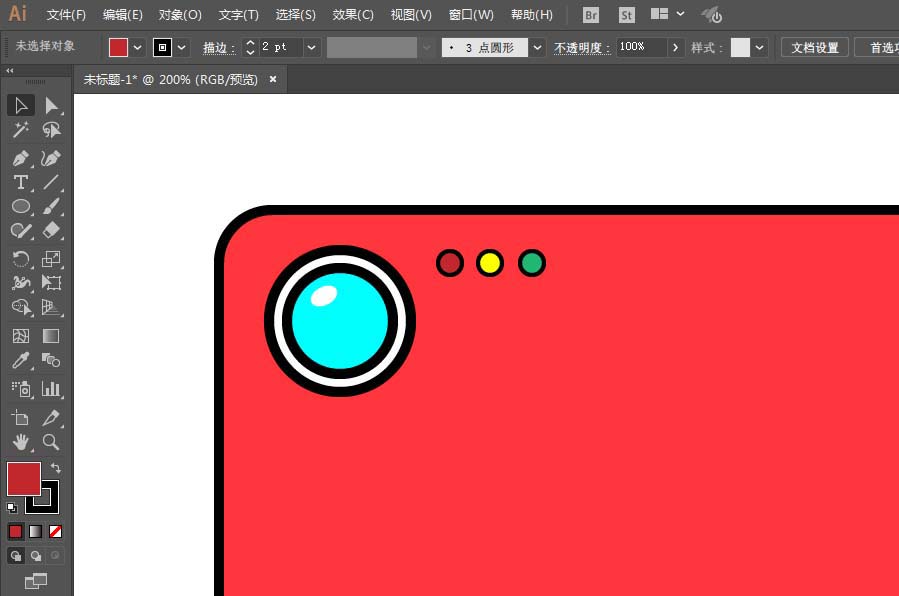Set paint mode to Gradient
The width and height of the screenshot is (899, 596).
(36, 532)
